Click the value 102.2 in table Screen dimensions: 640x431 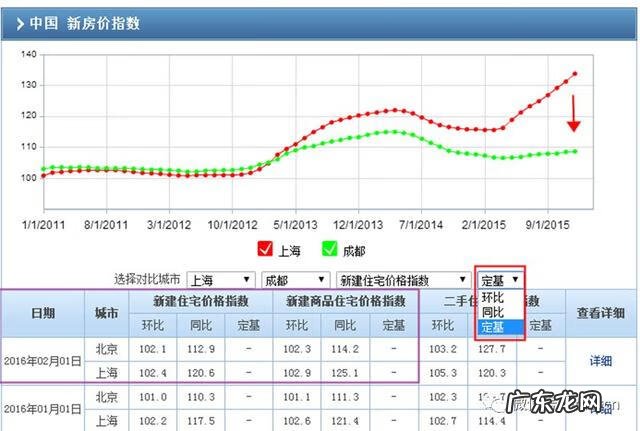point(153,420)
